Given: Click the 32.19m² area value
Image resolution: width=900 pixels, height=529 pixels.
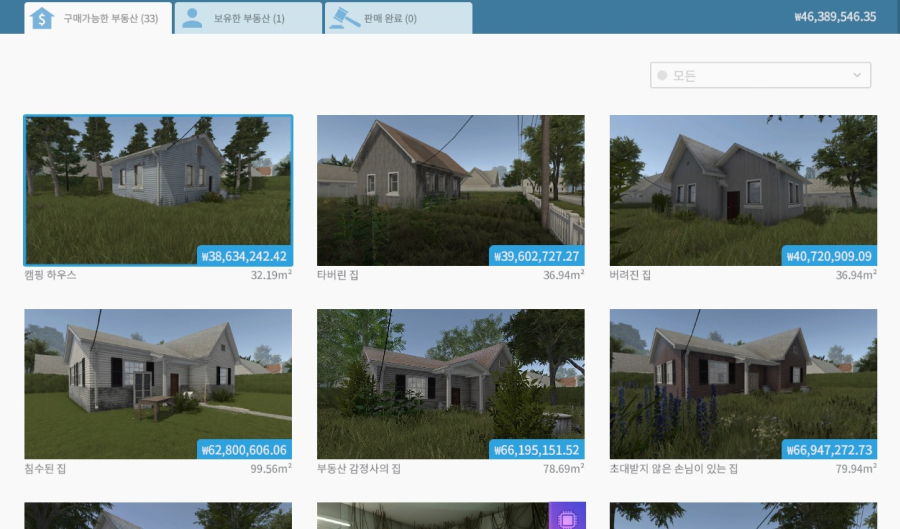Looking at the screenshot, I should coord(271,275).
